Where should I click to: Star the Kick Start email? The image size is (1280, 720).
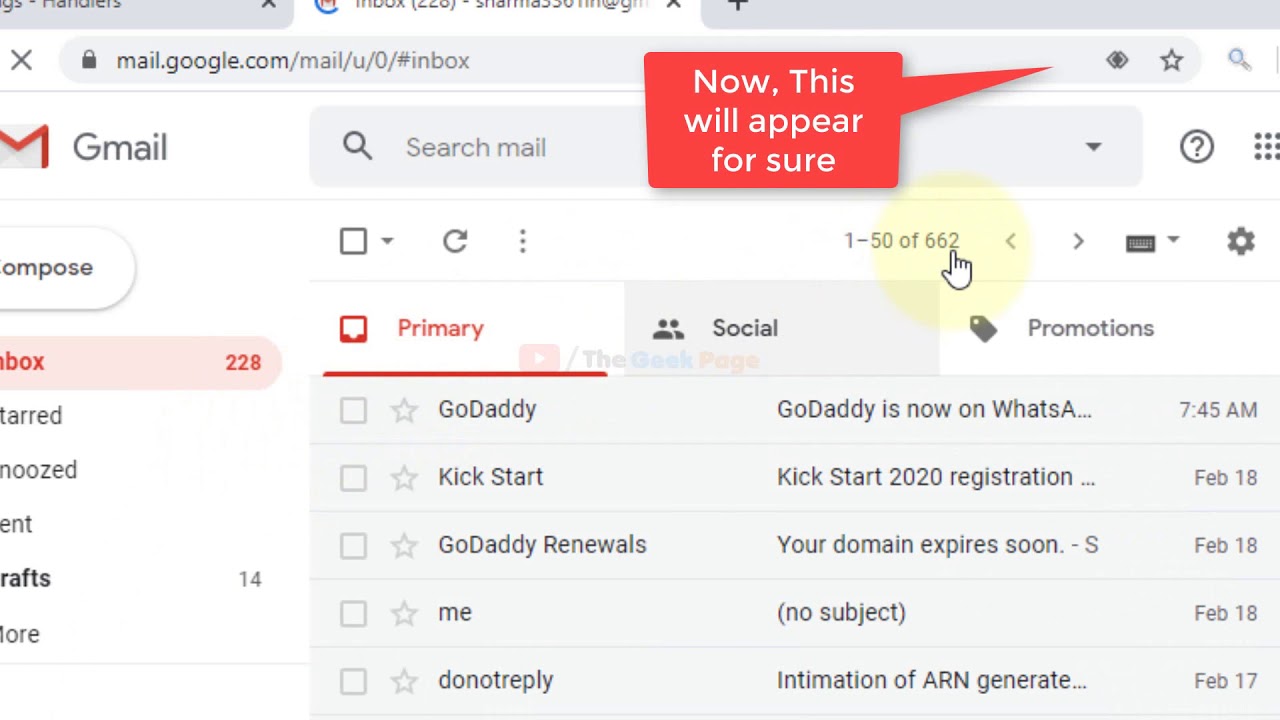[404, 478]
